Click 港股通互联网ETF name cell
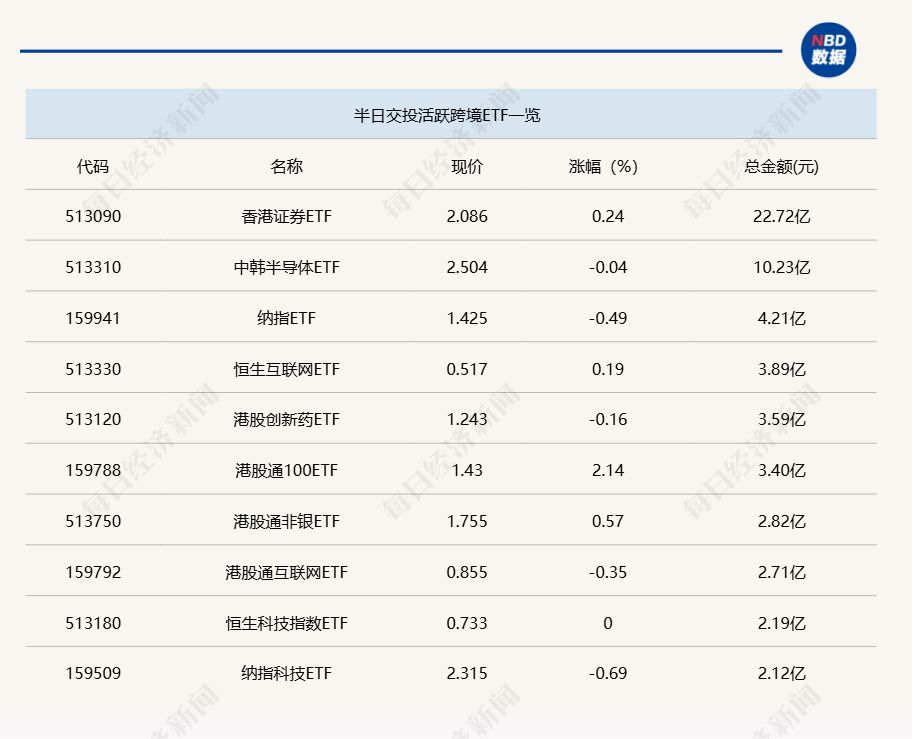912x739 pixels. coord(286,572)
